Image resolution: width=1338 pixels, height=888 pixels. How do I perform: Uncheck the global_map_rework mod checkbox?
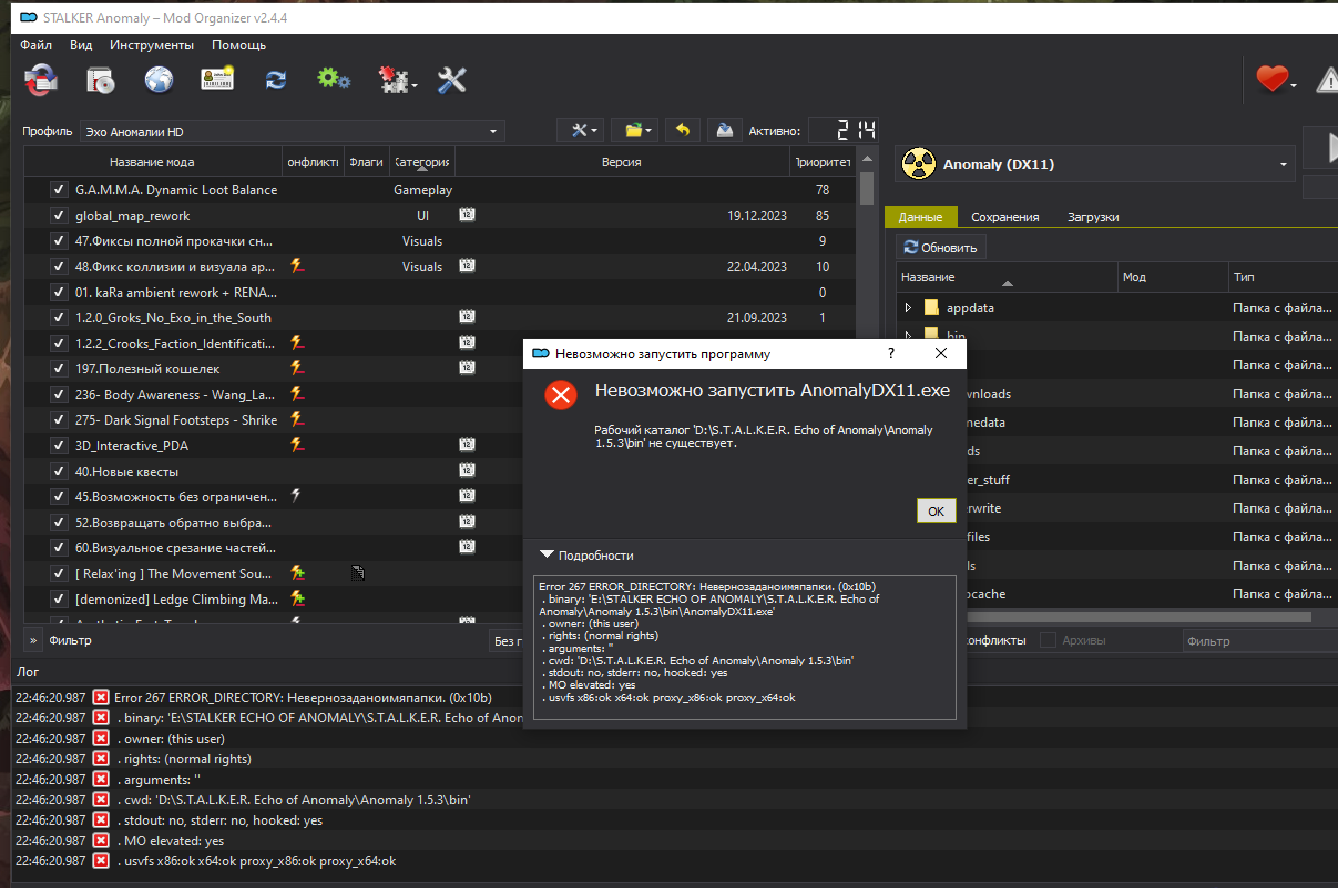click(x=59, y=216)
